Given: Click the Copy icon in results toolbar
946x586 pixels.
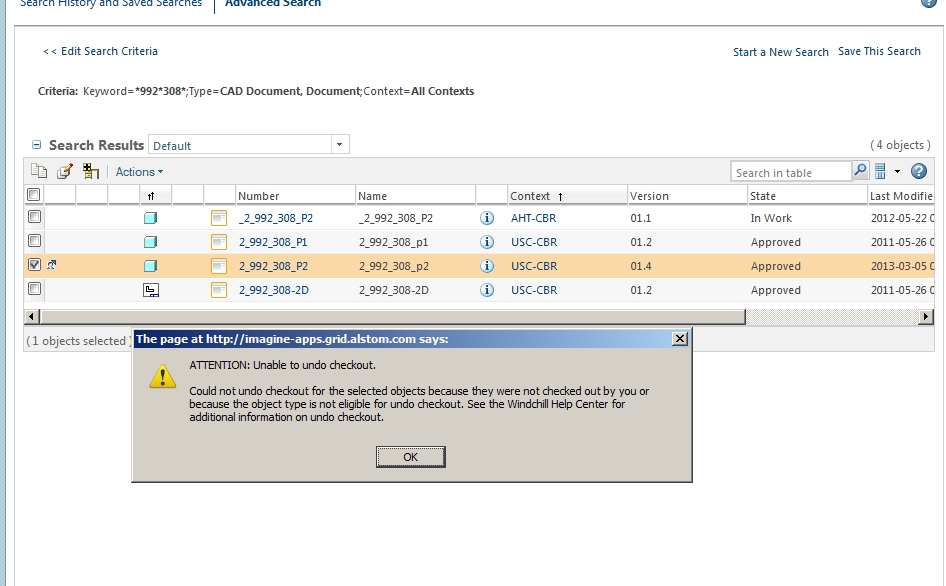Looking at the screenshot, I should point(39,171).
